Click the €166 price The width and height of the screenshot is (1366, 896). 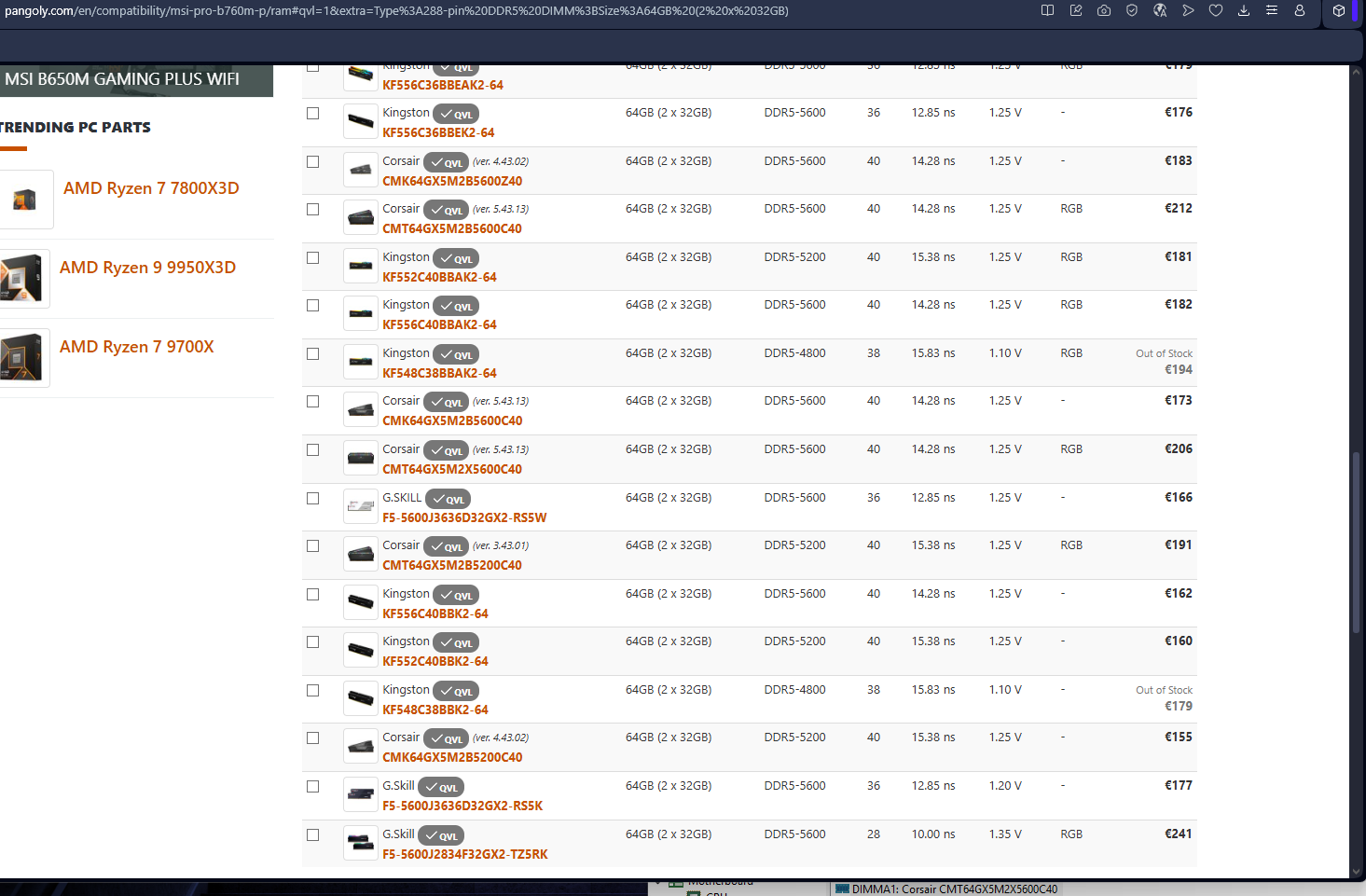tap(1179, 498)
